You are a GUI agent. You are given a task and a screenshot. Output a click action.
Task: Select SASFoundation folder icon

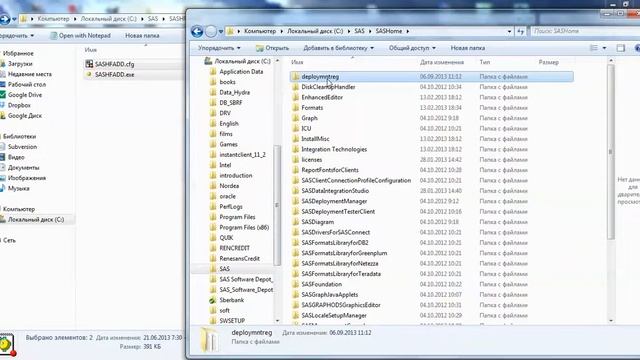click(296, 284)
